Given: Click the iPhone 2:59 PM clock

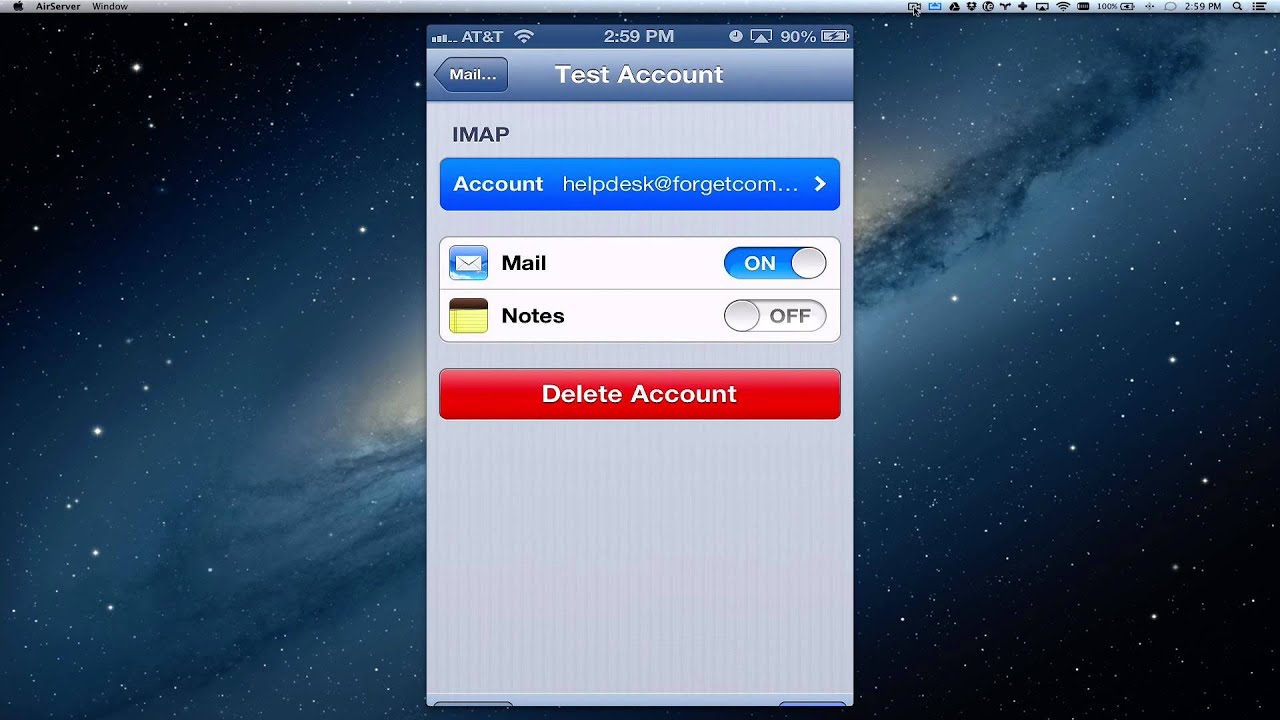Looking at the screenshot, I should pyautogui.click(x=639, y=37).
